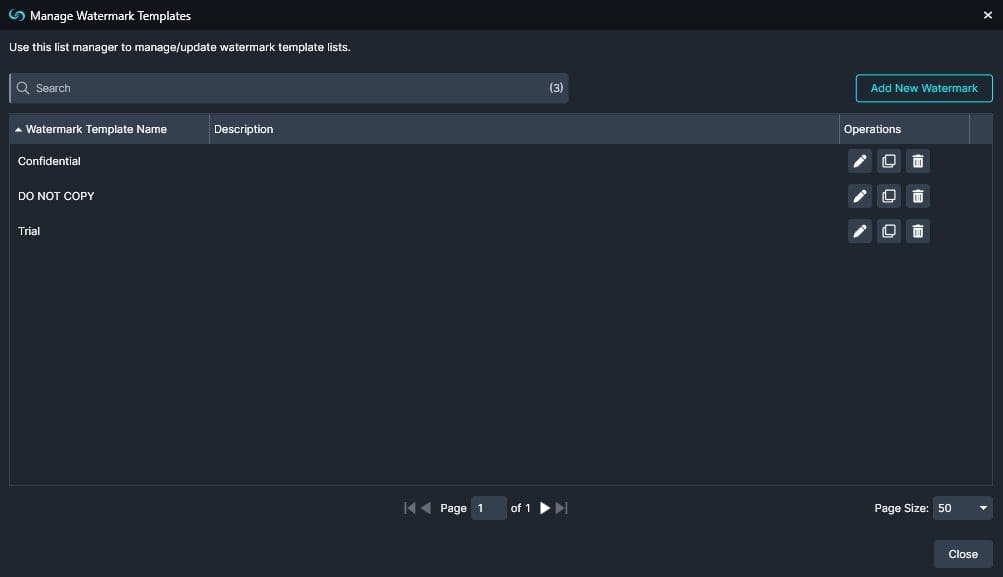This screenshot has height=577, width=1003.
Task: Click the page number input field
Action: (x=488, y=508)
